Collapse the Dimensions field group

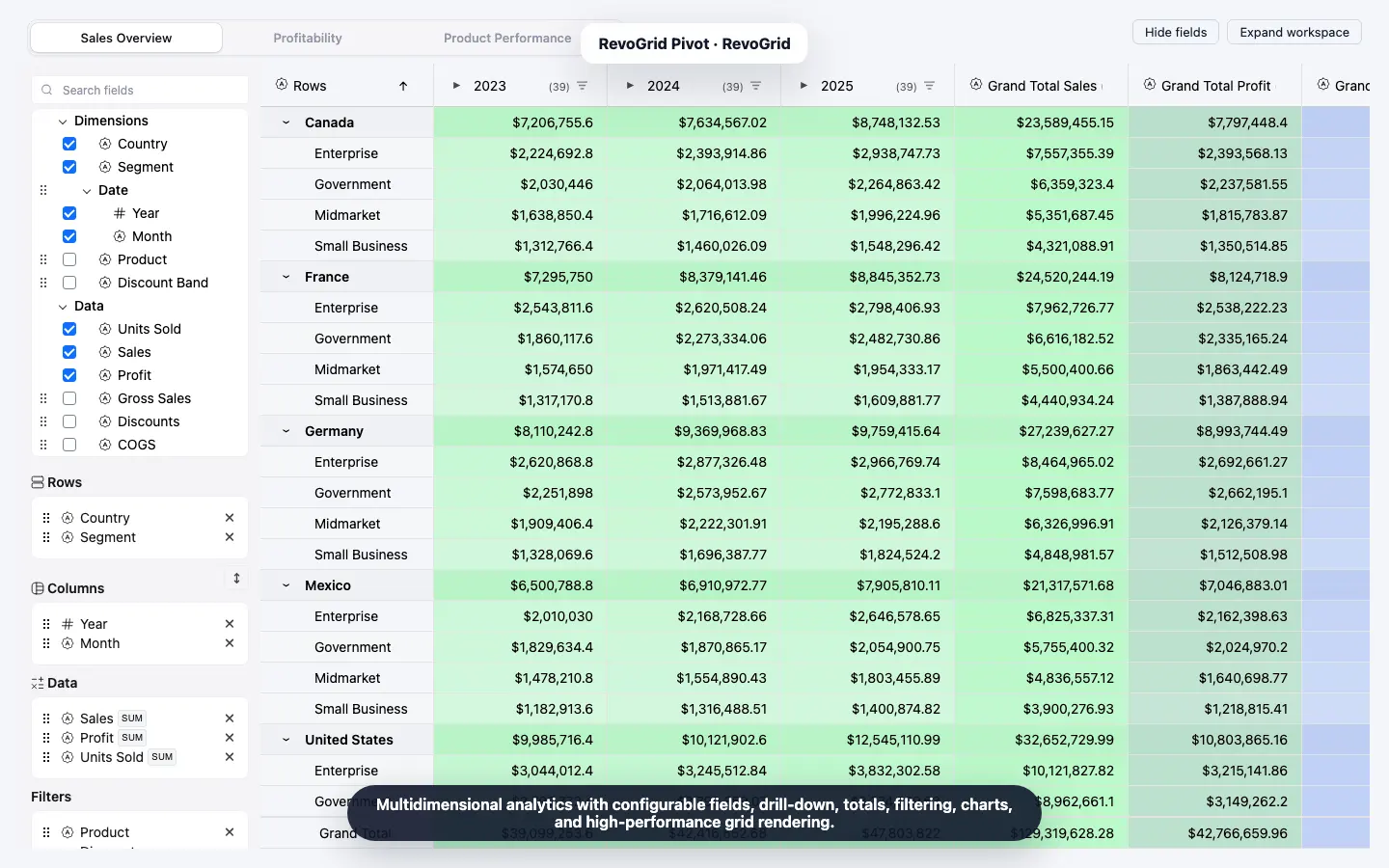63,122
